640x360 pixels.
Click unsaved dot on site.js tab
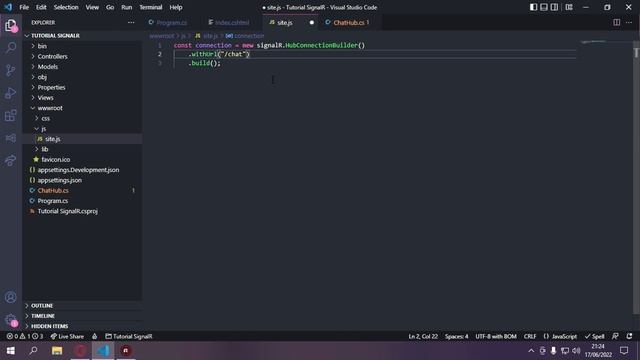311,22
